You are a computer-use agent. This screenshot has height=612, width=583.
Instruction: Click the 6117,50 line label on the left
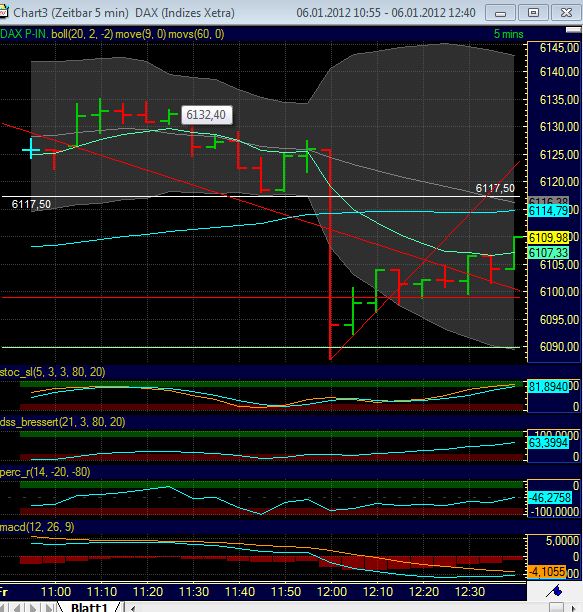(x=31, y=204)
